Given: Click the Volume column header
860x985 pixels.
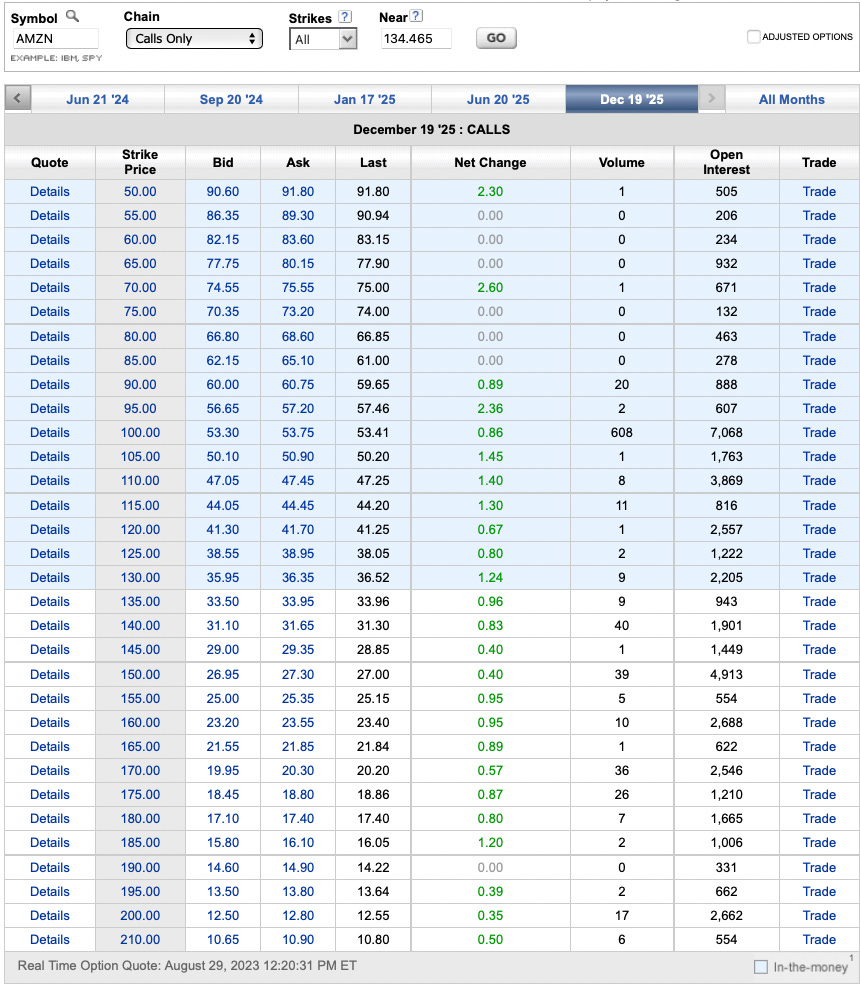Looking at the screenshot, I should click(x=621, y=162).
